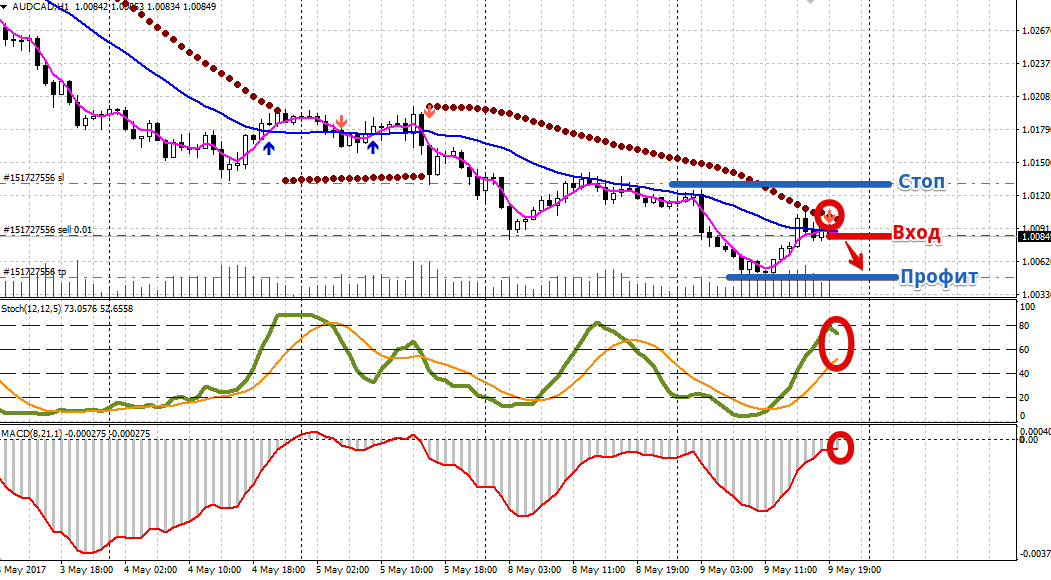The image size is (1051, 580).
Task: Click the current price tag on price axis
Action: [1033, 237]
